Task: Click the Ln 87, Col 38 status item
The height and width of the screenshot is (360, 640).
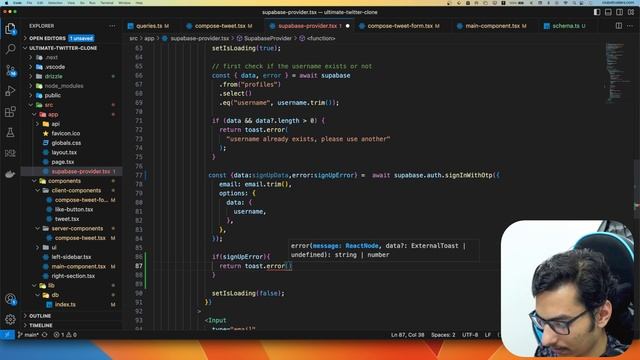Action: [407, 335]
